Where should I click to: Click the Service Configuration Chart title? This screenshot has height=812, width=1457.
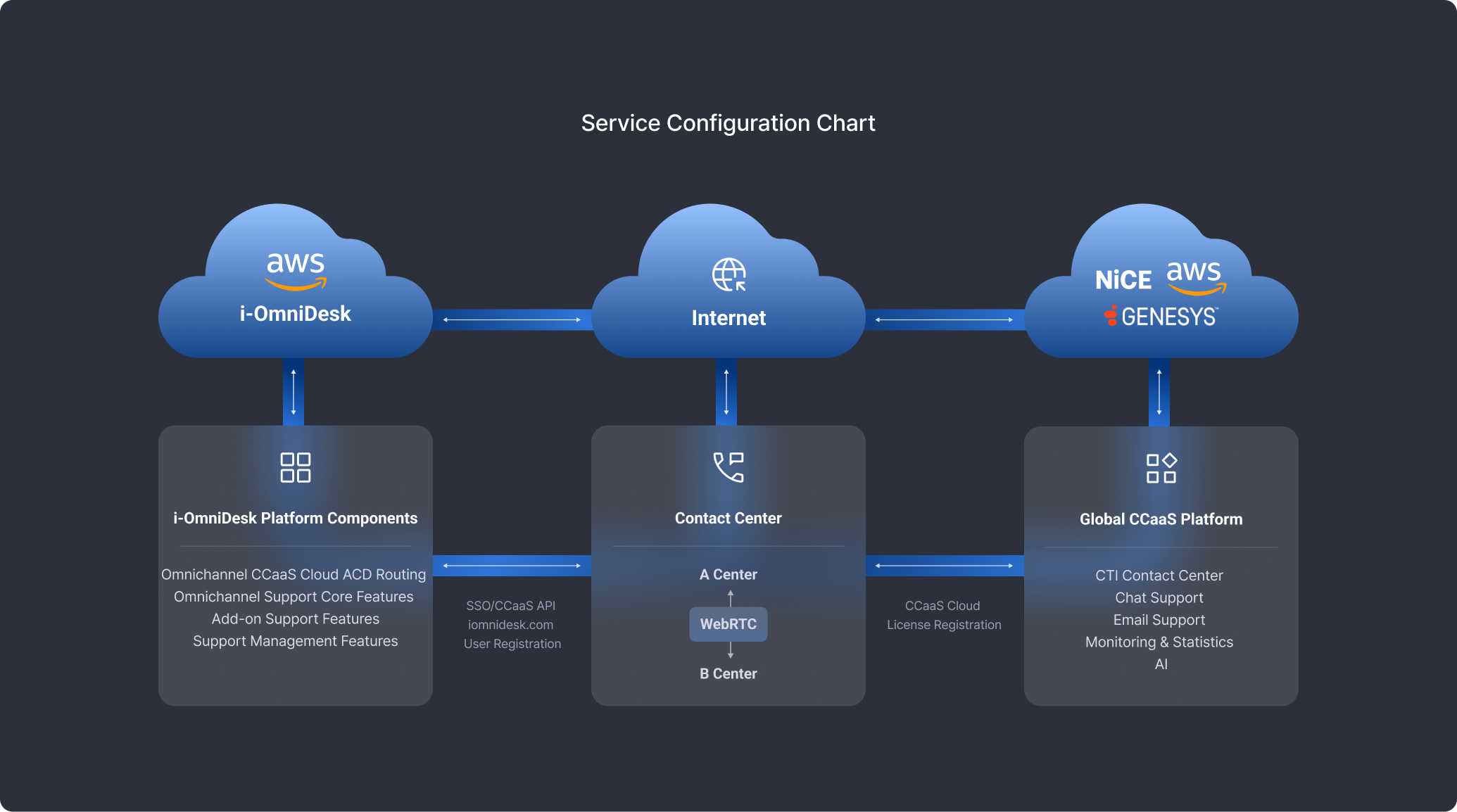tap(728, 123)
